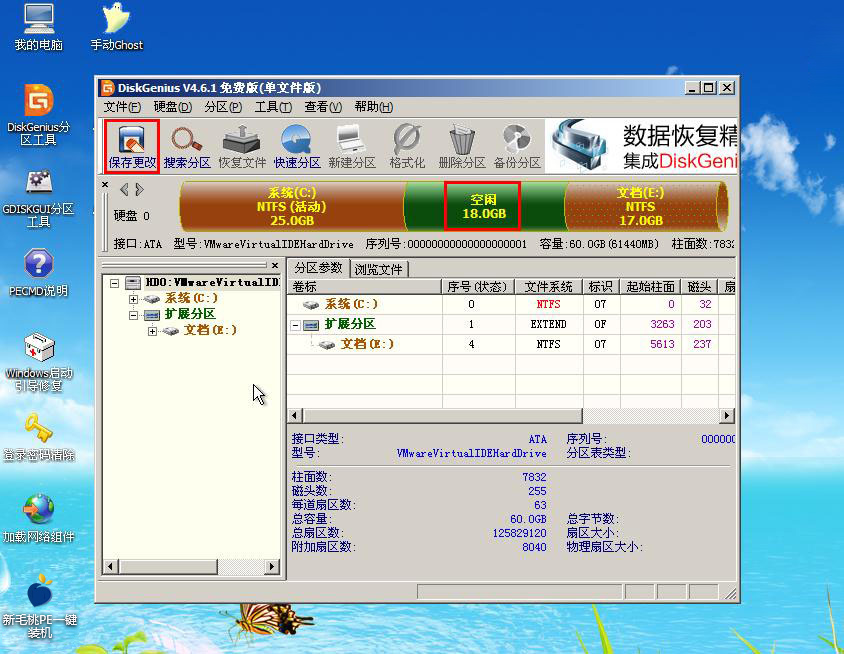Click the 磁头 column header

[x=700, y=287]
